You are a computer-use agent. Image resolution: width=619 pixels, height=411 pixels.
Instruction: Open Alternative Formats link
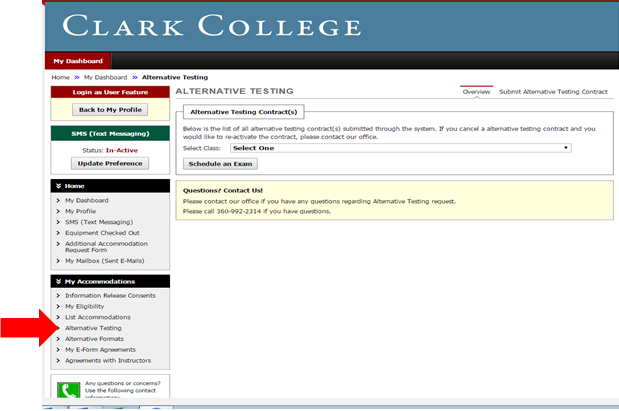pyautogui.click(x=94, y=339)
